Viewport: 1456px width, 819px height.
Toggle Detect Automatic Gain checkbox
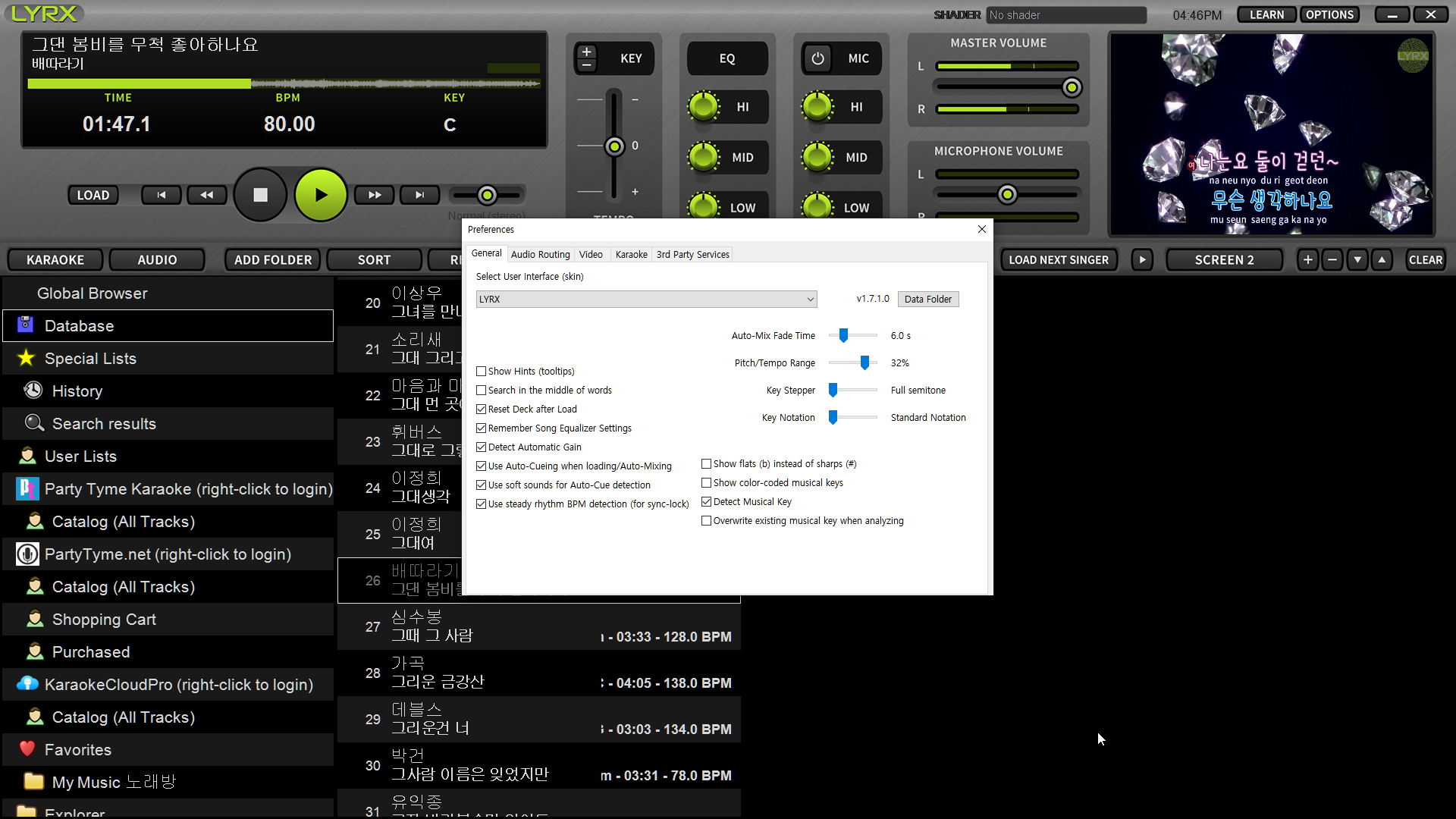[481, 447]
